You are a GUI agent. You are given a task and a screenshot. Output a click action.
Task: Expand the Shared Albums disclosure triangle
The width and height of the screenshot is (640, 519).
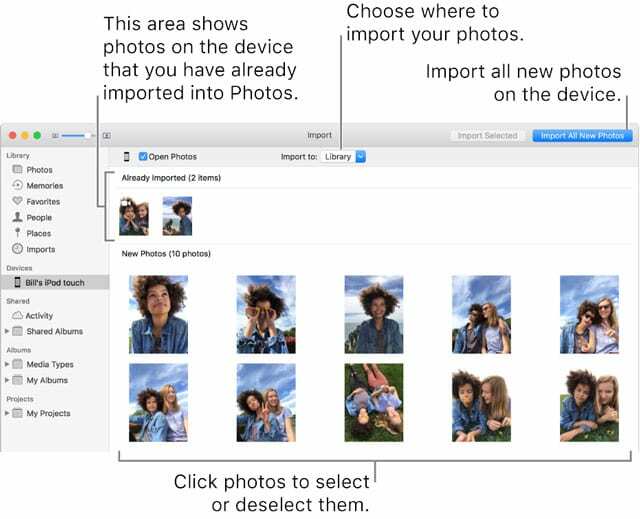(7, 331)
